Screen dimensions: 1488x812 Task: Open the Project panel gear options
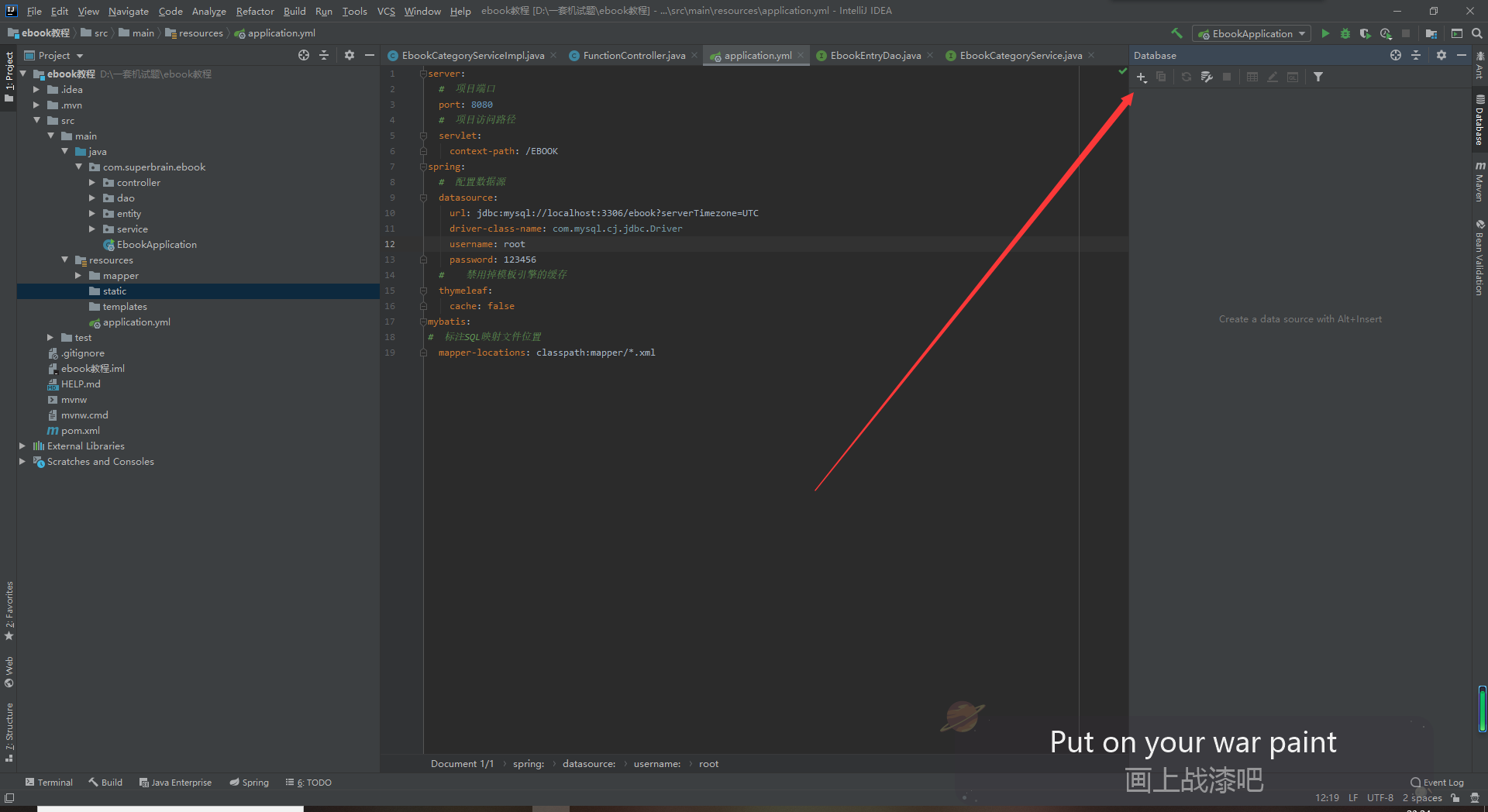pyautogui.click(x=350, y=55)
